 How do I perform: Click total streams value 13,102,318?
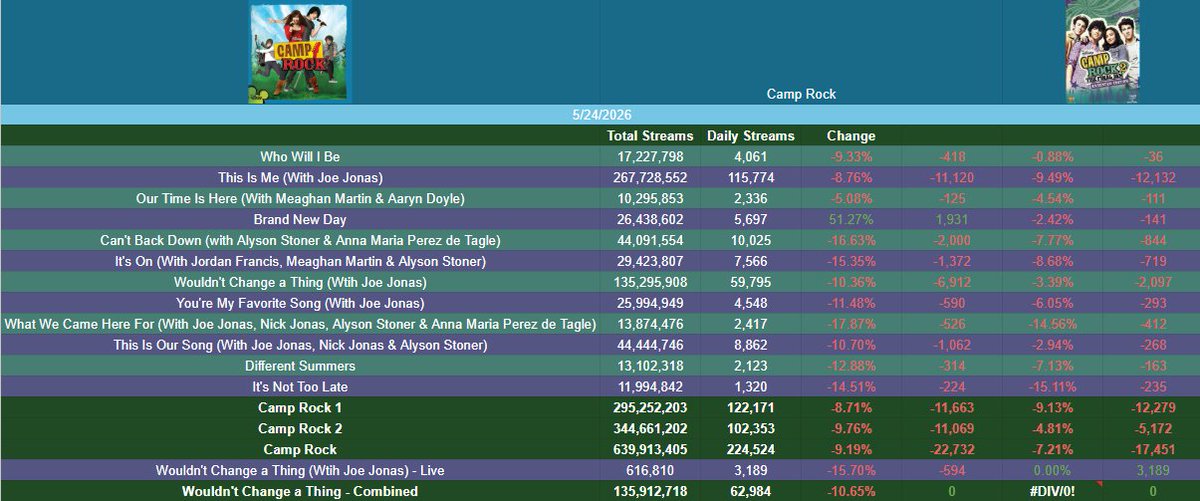(650, 366)
